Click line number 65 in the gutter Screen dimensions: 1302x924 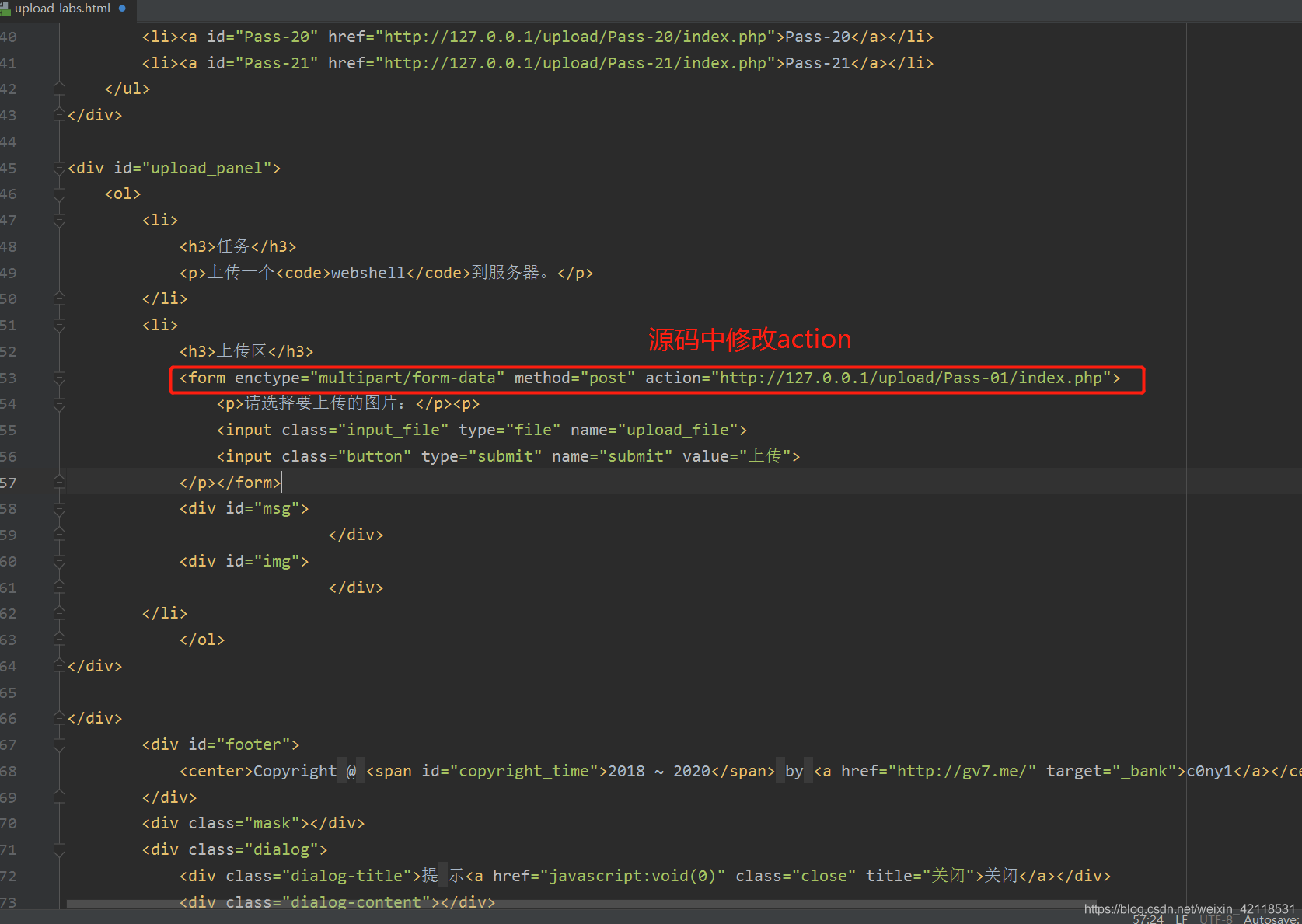click(9, 692)
